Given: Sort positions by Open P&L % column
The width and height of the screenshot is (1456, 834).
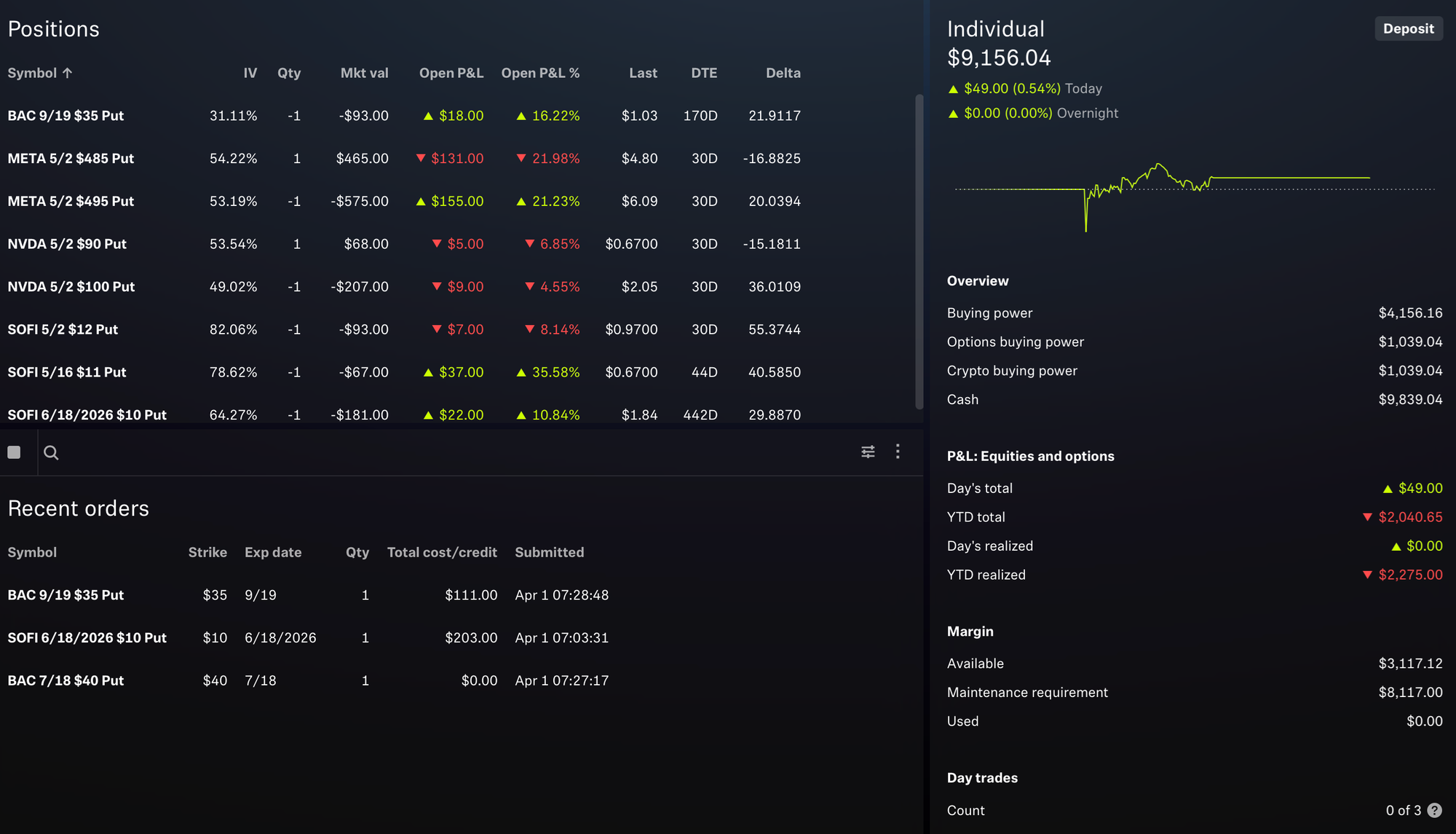Looking at the screenshot, I should [540, 73].
